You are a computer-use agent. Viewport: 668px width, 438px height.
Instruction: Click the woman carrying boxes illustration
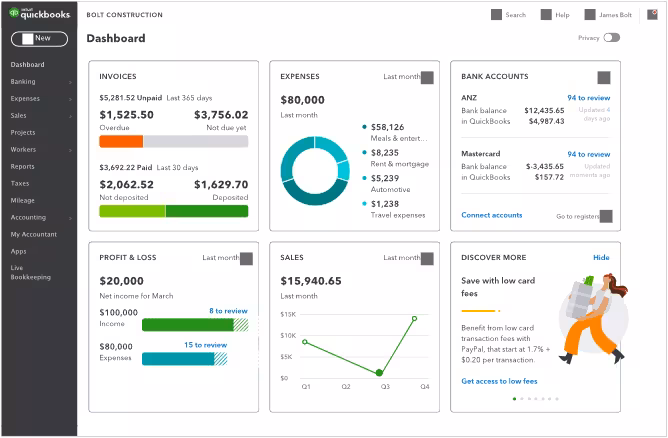click(594, 318)
